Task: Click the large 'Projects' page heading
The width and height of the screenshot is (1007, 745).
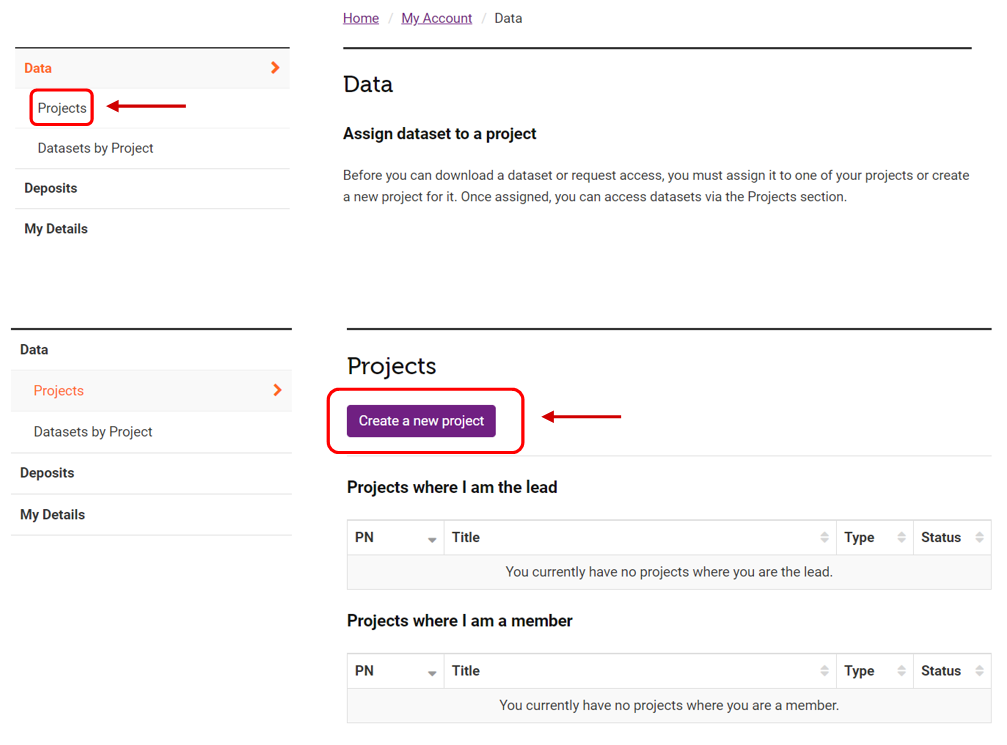Action: (391, 366)
